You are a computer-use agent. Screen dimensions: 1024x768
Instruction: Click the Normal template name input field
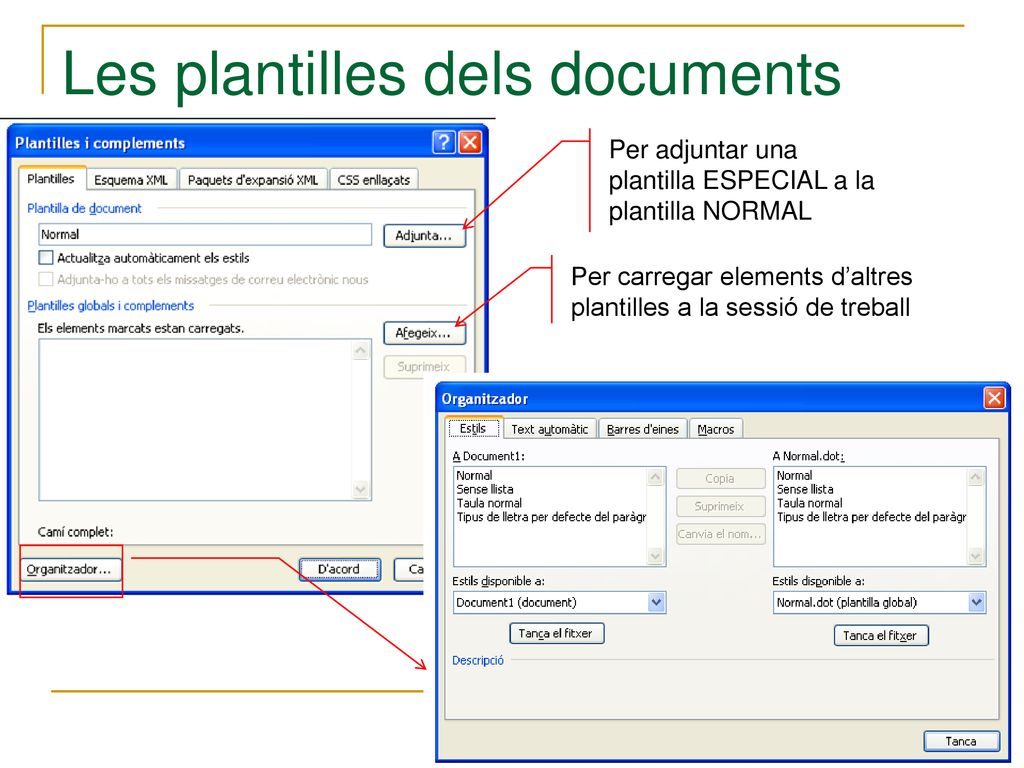205,234
